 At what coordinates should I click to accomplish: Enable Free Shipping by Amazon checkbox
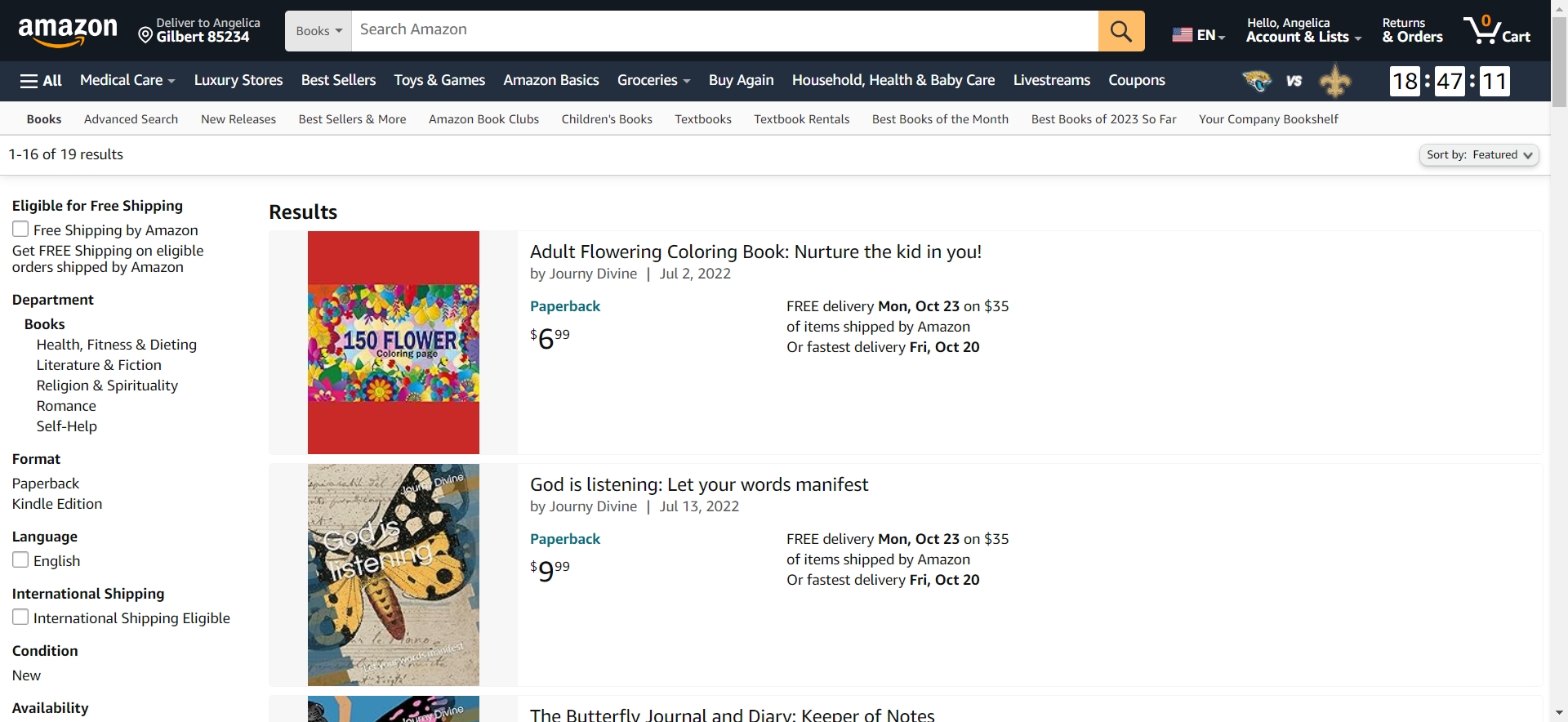pyautogui.click(x=20, y=230)
